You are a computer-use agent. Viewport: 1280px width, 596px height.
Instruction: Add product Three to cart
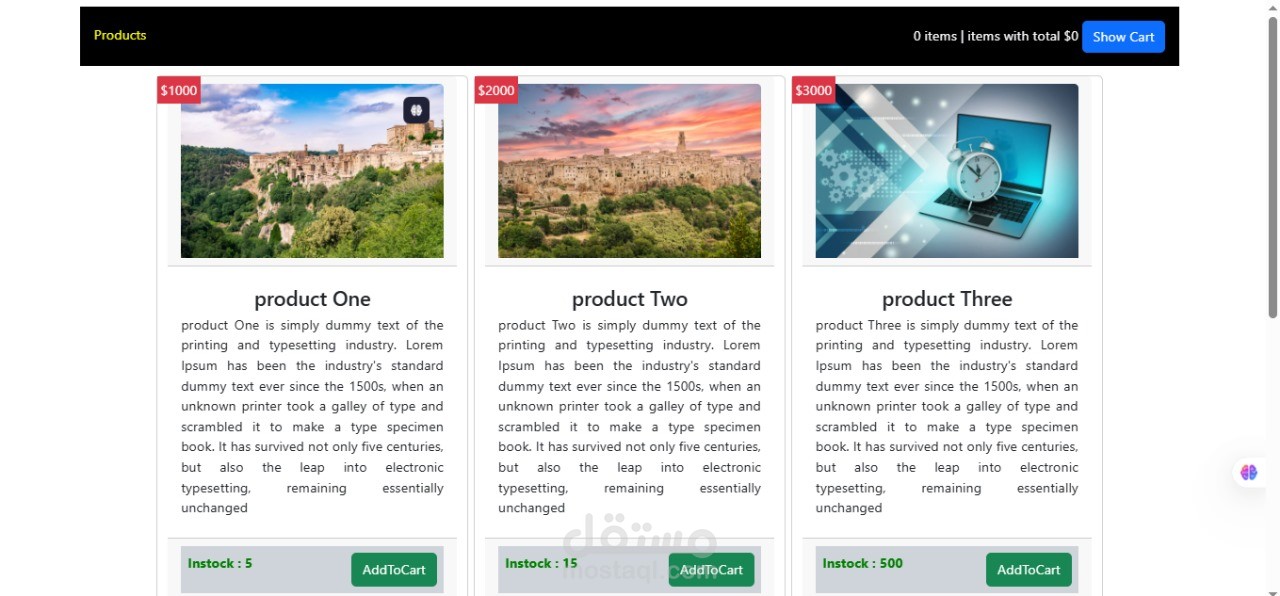click(x=1028, y=570)
